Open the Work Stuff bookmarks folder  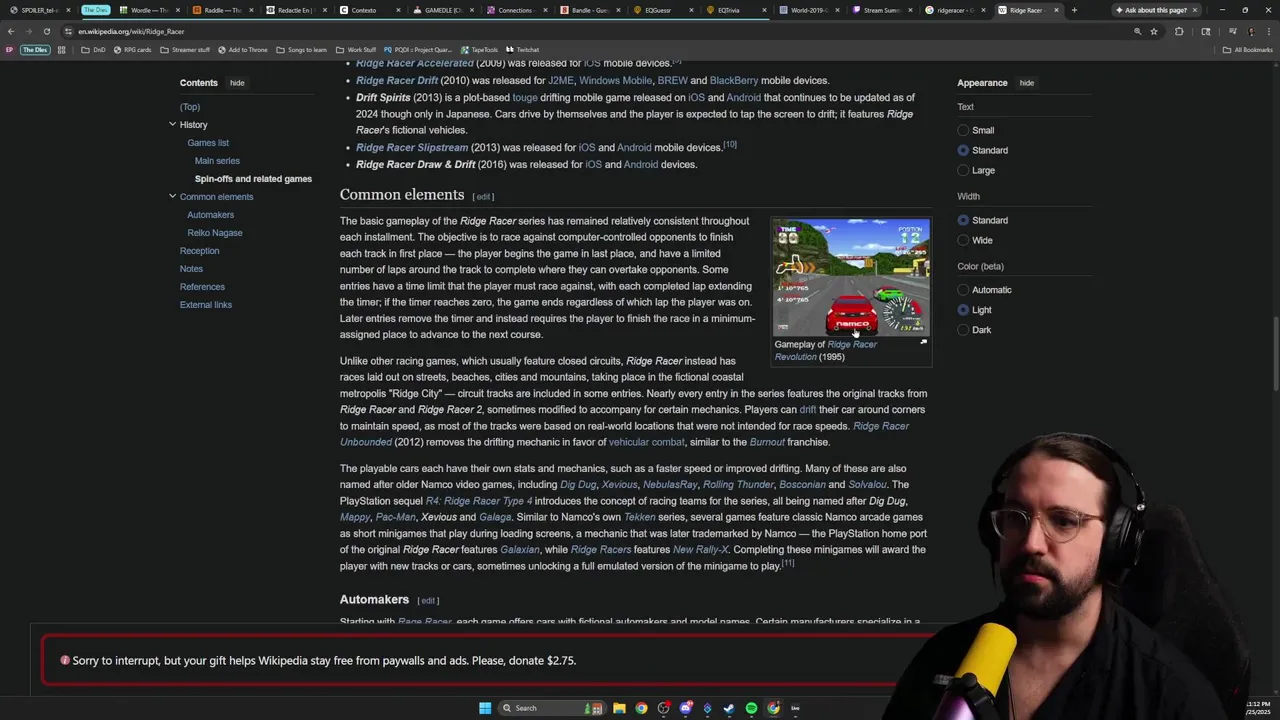[356, 49]
